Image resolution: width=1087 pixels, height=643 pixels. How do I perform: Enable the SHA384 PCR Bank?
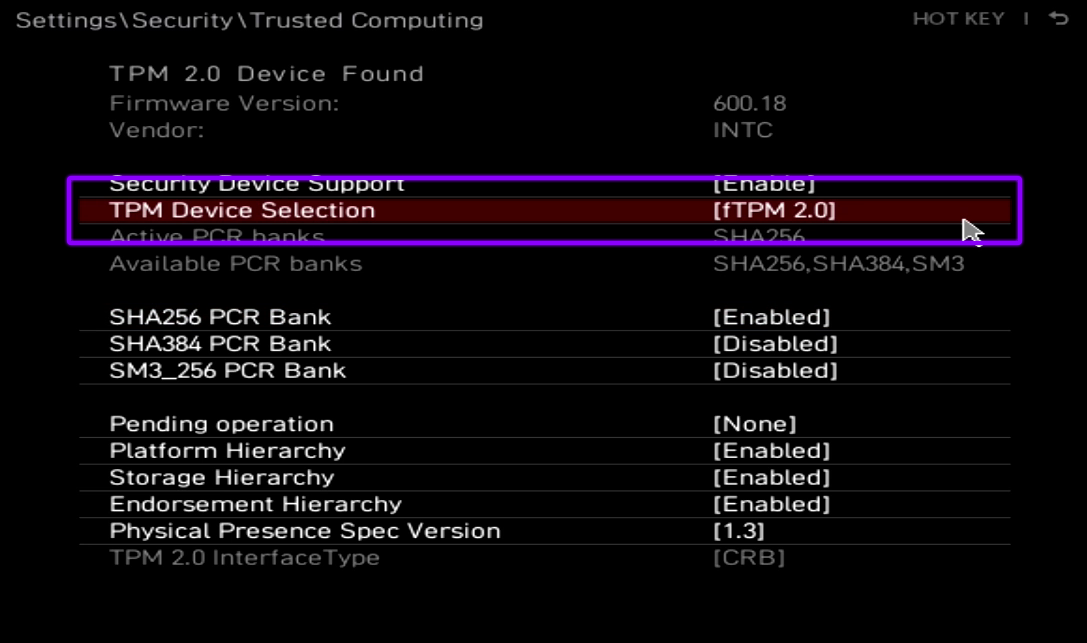pos(774,344)
